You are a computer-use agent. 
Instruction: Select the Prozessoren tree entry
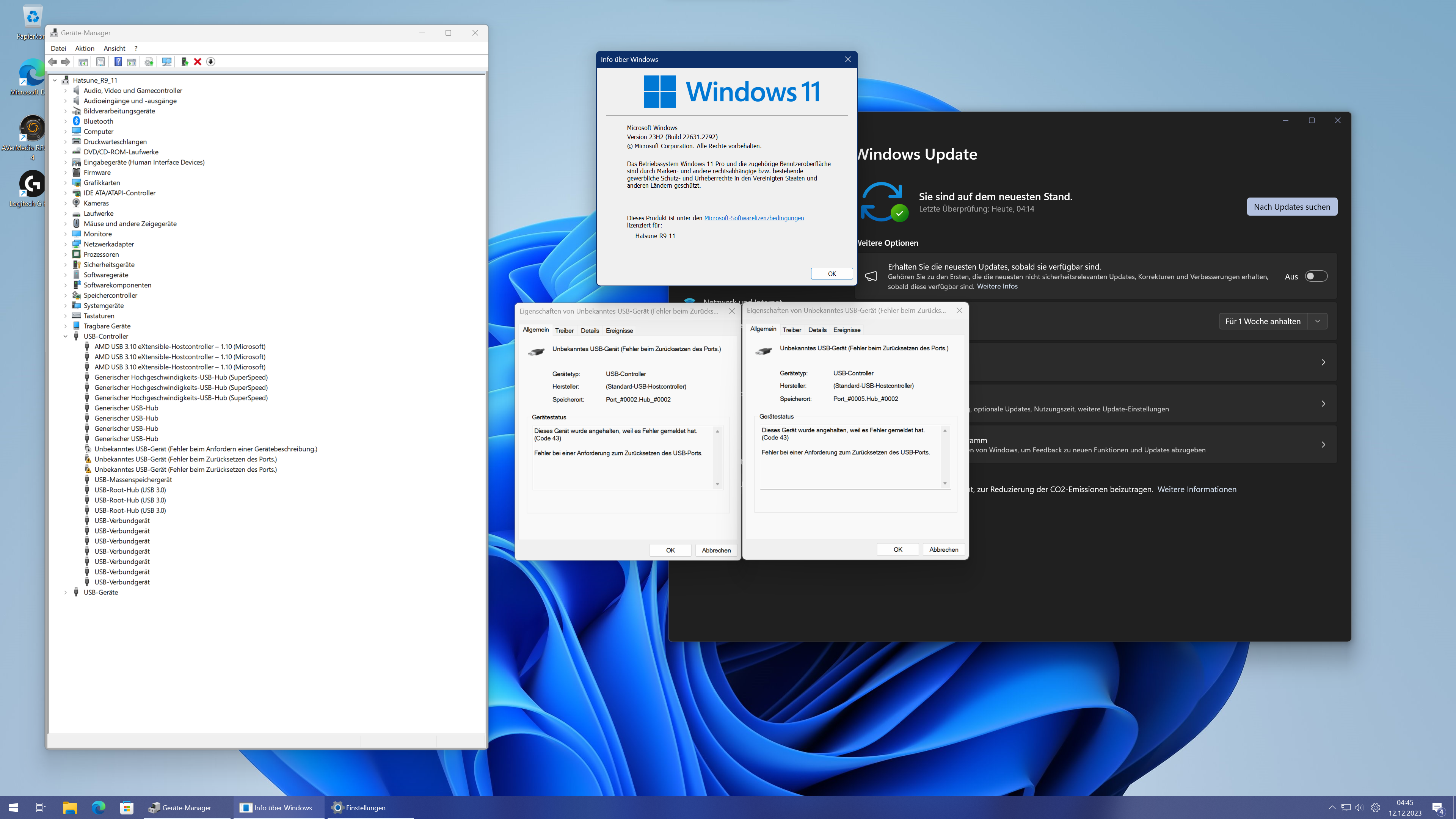tap(101, 254)
